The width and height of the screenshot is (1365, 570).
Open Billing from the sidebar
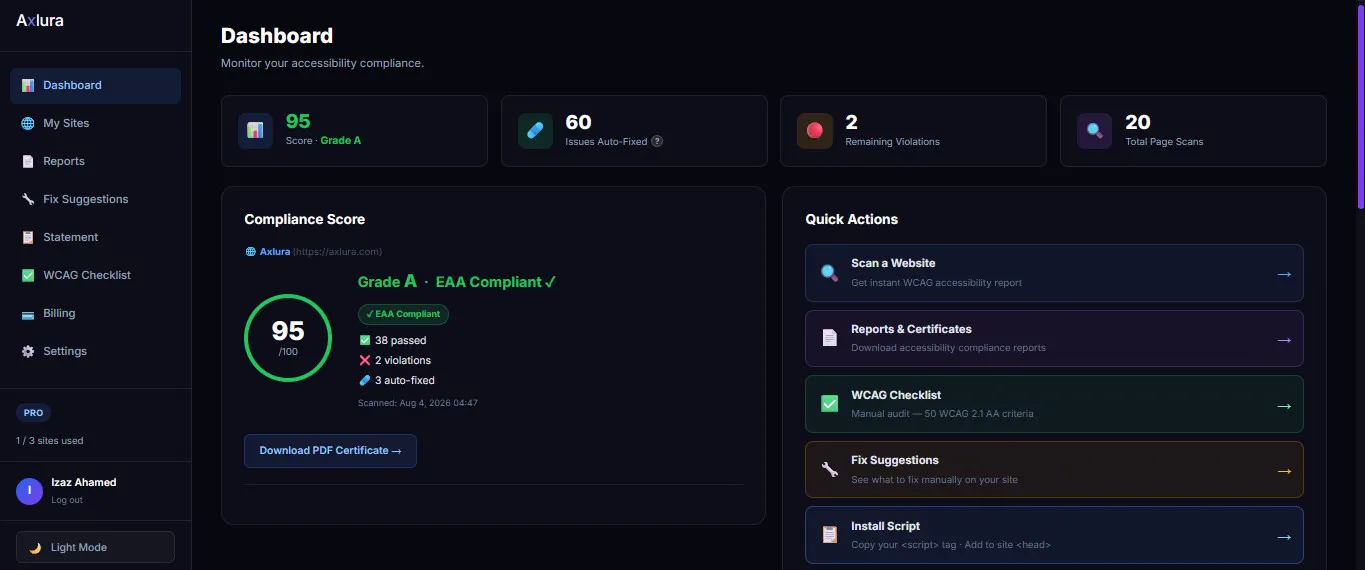[95, 314]
